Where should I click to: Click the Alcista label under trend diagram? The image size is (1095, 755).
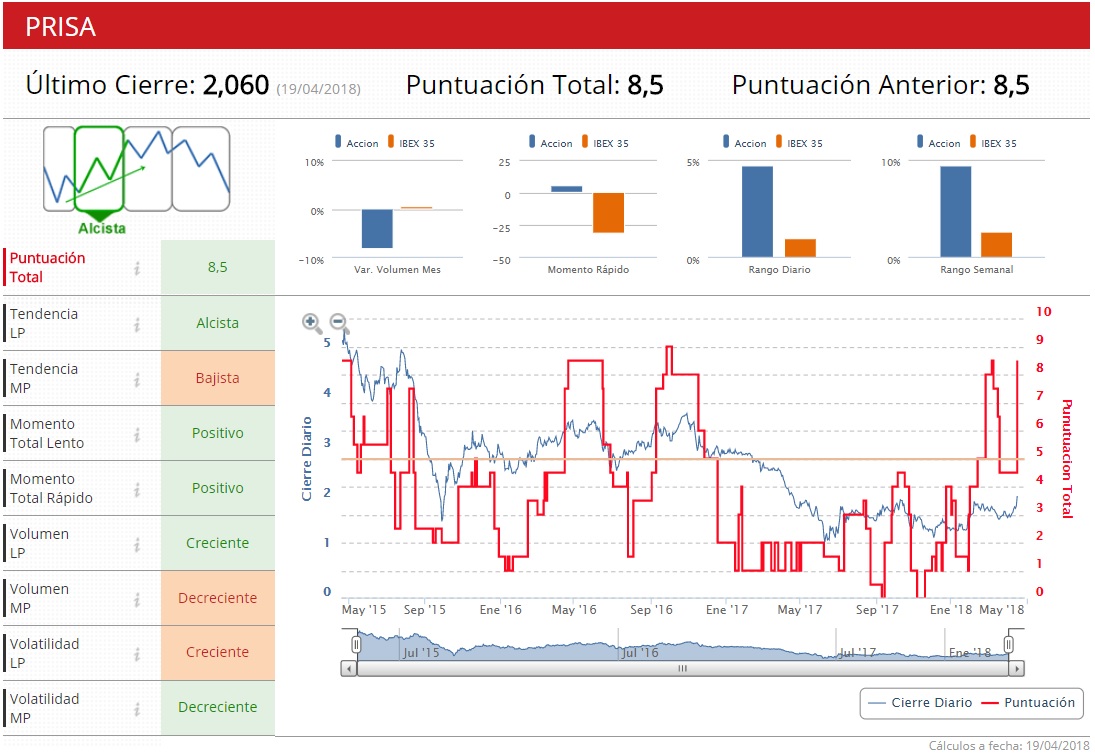(102, 228)
